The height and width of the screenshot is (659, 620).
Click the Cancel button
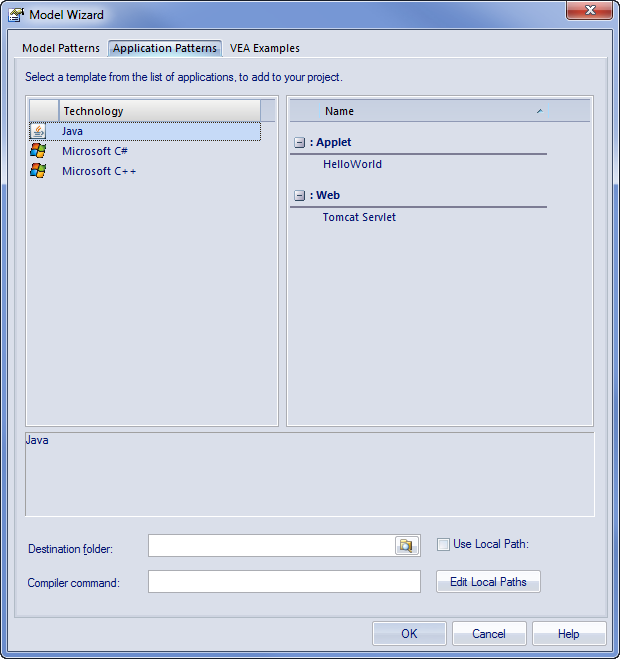(489, 633)
